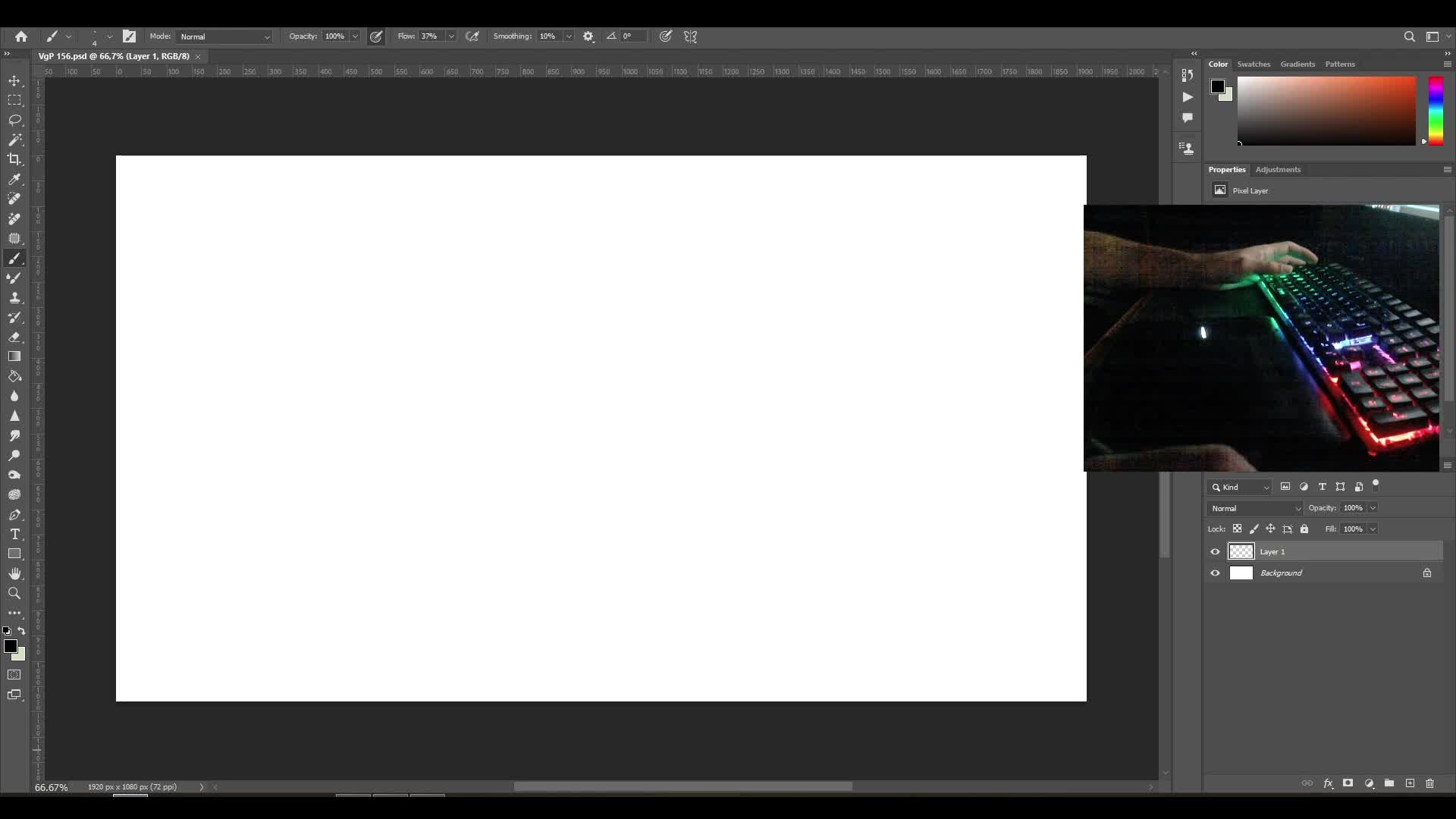The width and height of the screenshot is (1456, 819).
Task: Select the Move tool
Action: 14,80
